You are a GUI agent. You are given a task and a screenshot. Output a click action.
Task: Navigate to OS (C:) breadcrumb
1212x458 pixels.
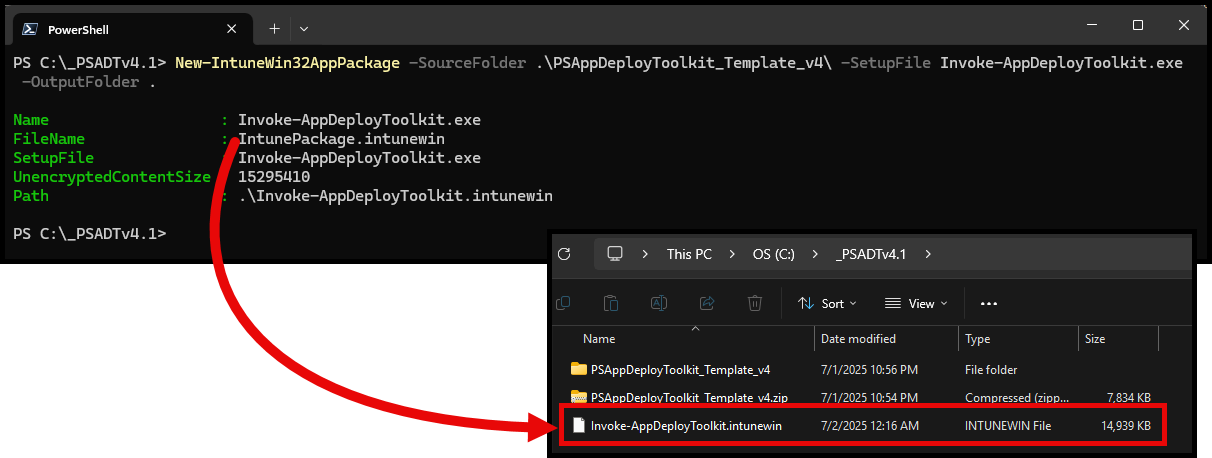(773, 254)
